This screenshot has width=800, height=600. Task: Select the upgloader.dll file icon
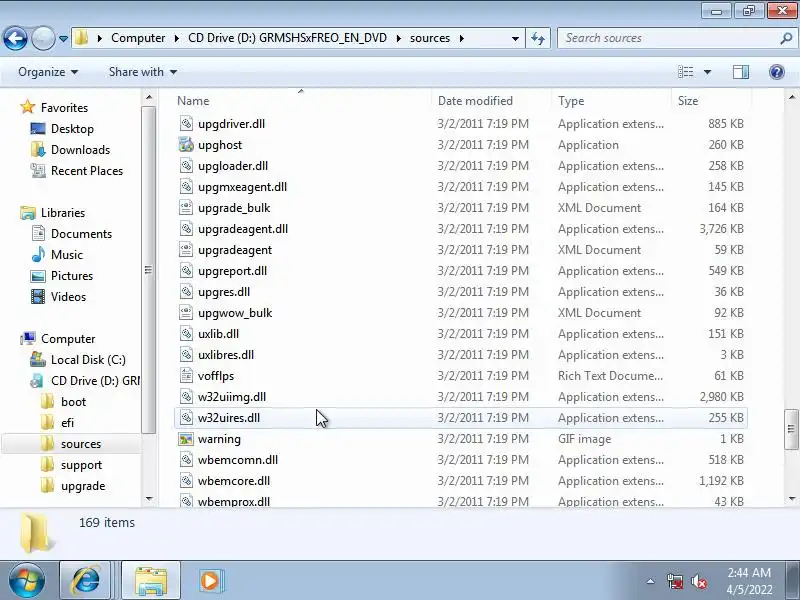(186, 165)
